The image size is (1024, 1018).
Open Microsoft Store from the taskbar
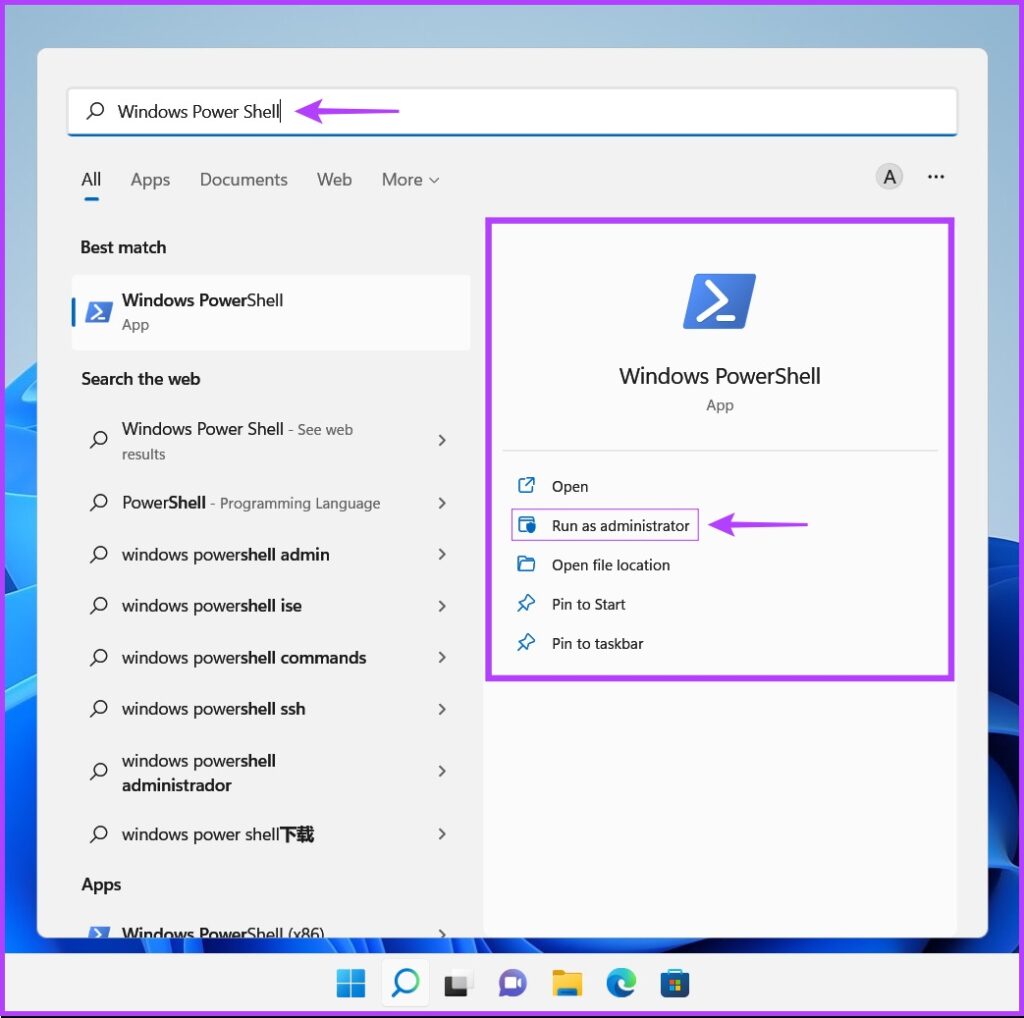pyautogui.click(x=675, y=984)
